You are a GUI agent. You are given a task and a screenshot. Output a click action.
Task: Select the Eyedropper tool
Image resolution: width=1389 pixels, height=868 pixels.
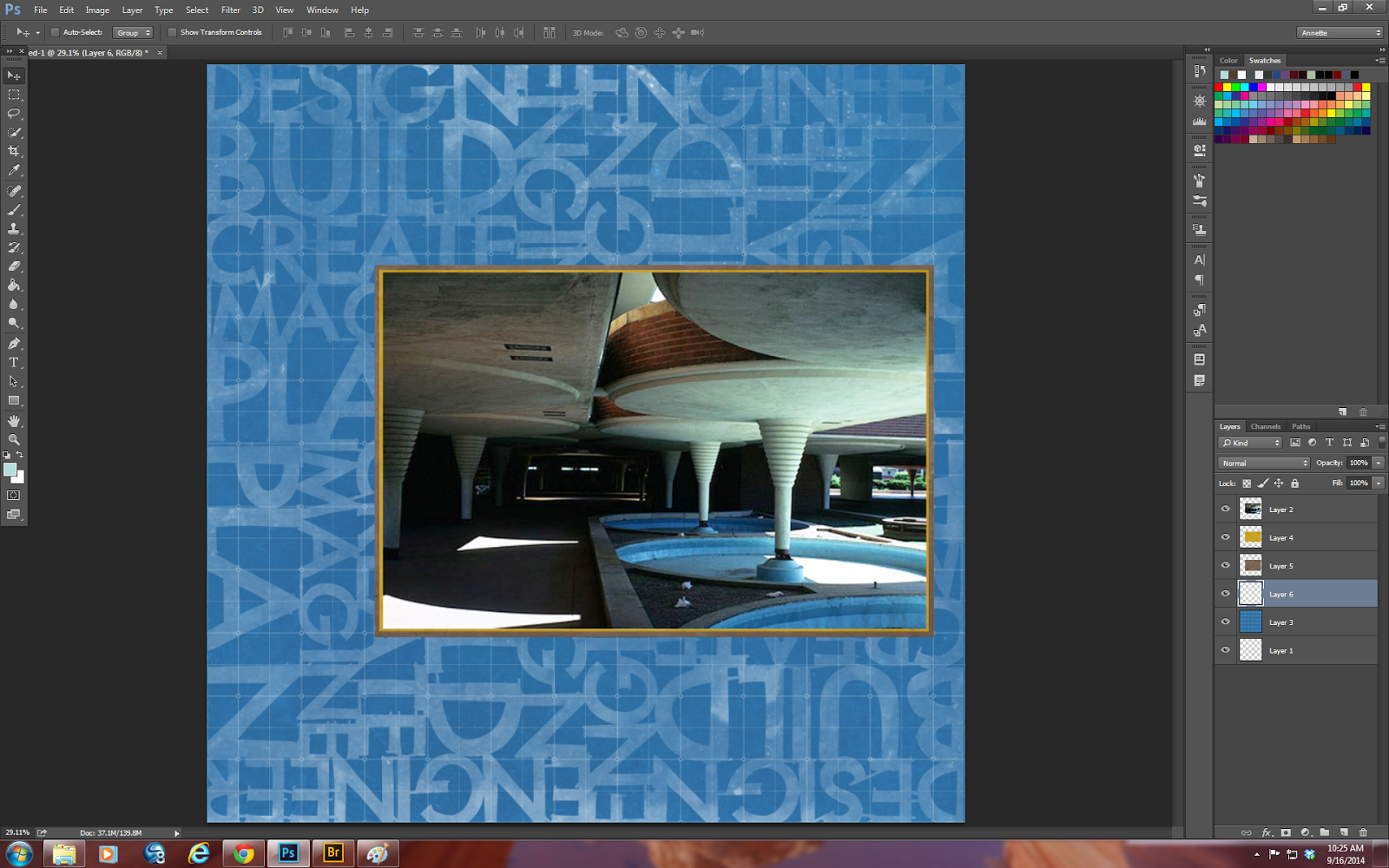[x=14, y=171]
